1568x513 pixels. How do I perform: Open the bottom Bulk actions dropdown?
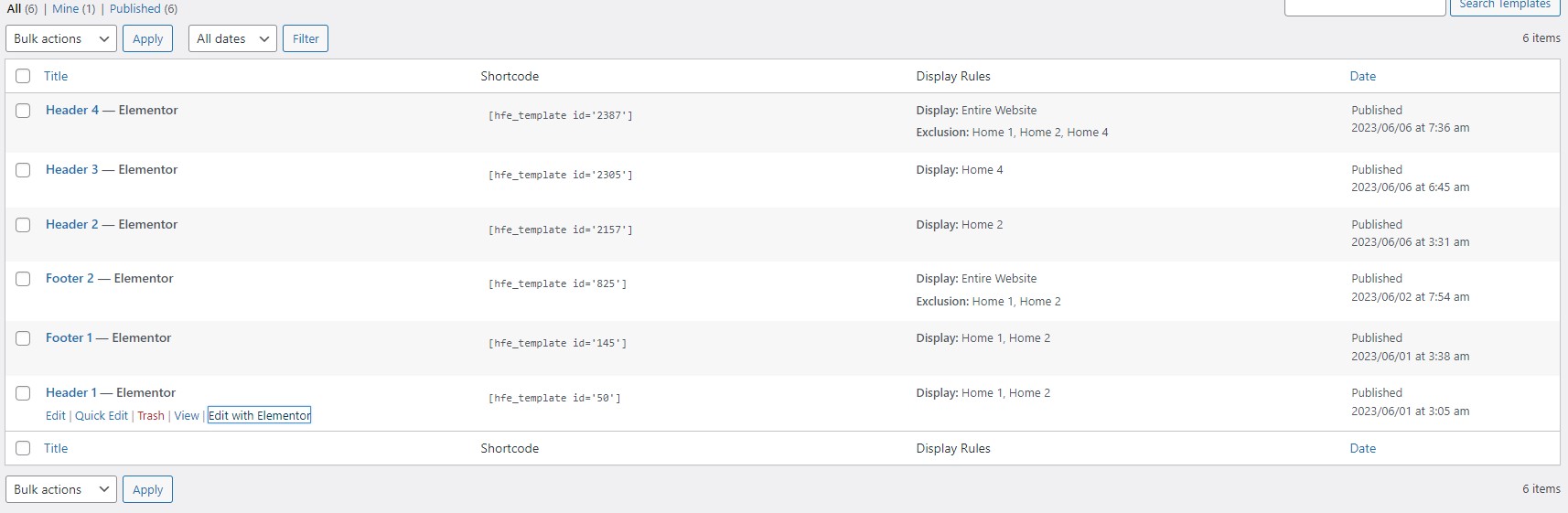pos(61,489)
